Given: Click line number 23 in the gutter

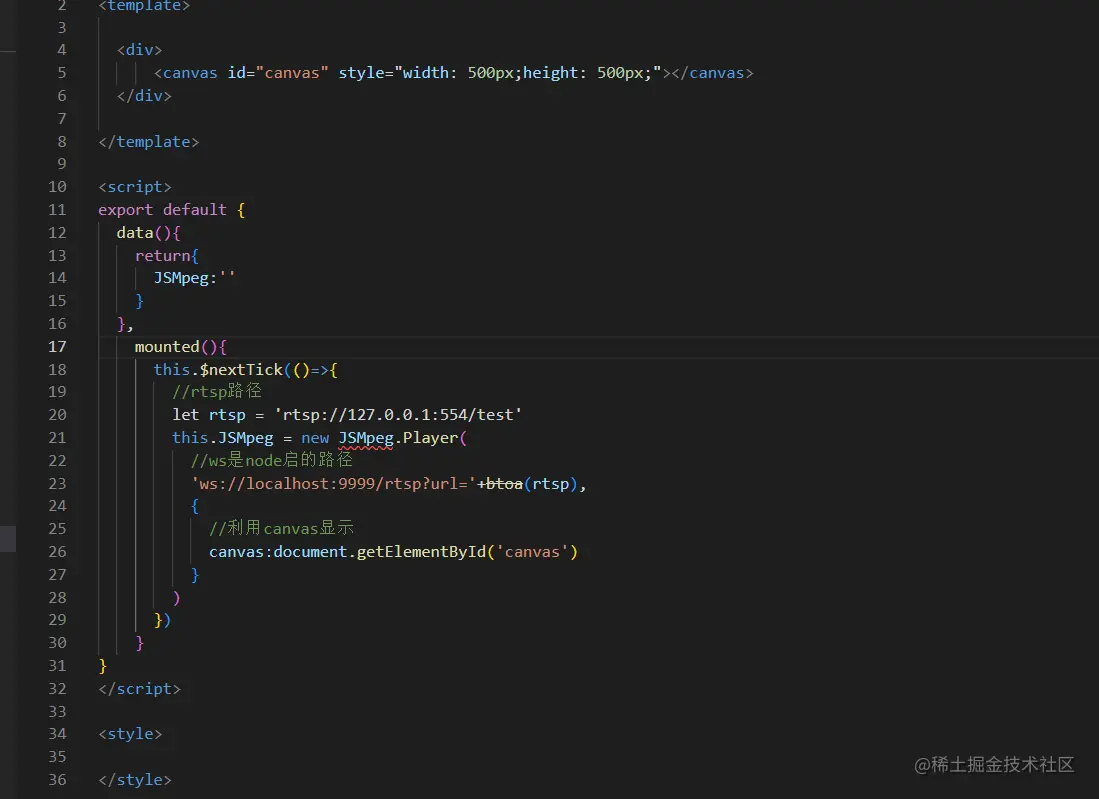Looking at the screenshot, I should [x=57, y=484].
